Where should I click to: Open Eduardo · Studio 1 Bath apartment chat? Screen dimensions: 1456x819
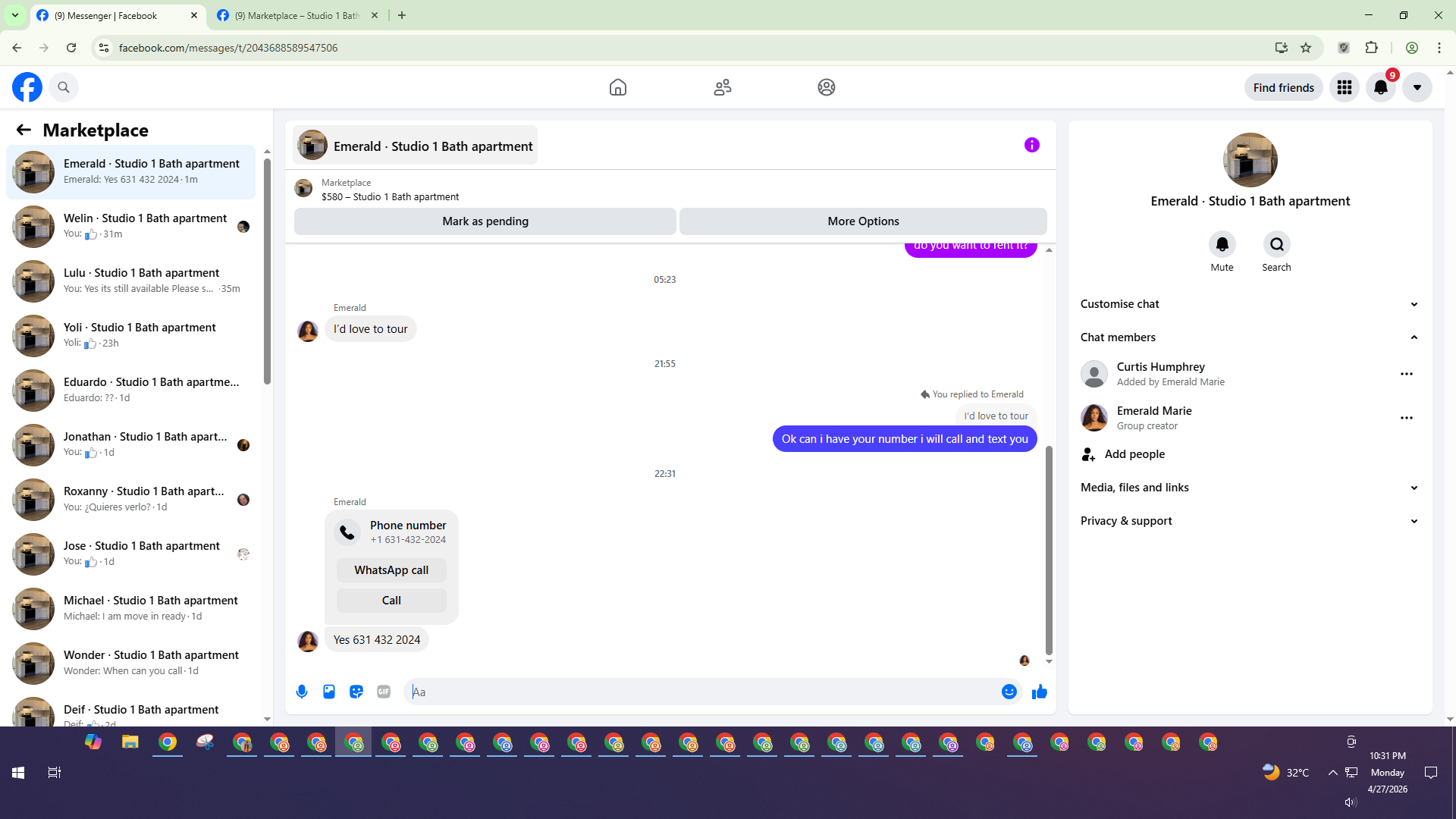point(131,390)
